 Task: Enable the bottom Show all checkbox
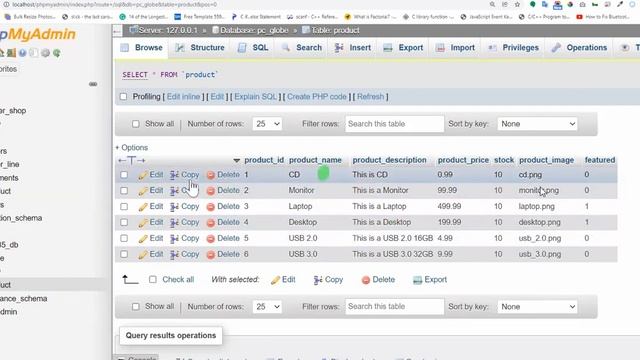136,307
